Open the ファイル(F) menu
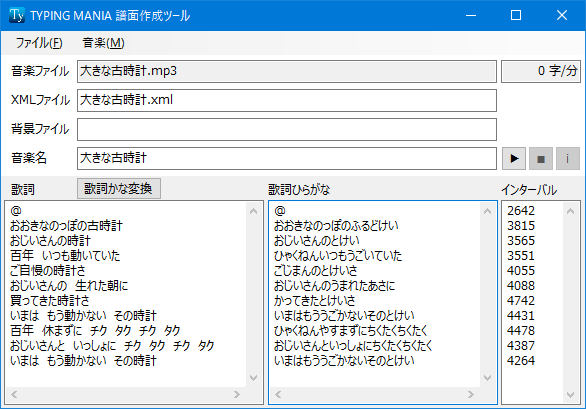 pos(39,43)
